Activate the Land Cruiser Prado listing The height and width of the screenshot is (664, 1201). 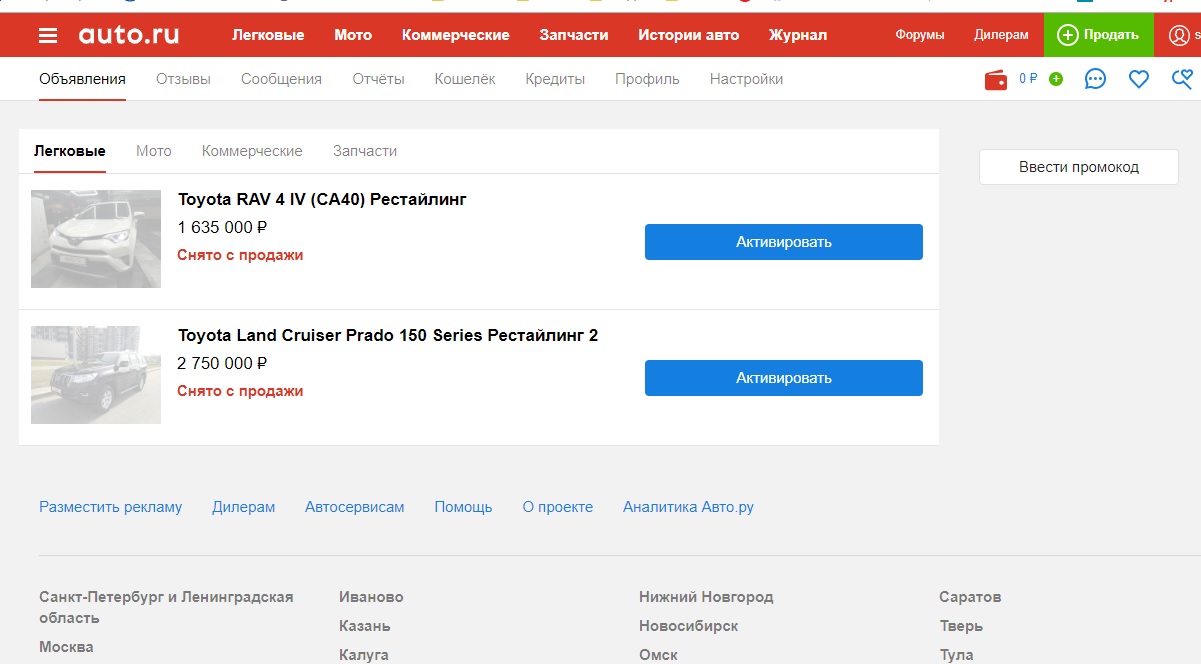[784, 378]
